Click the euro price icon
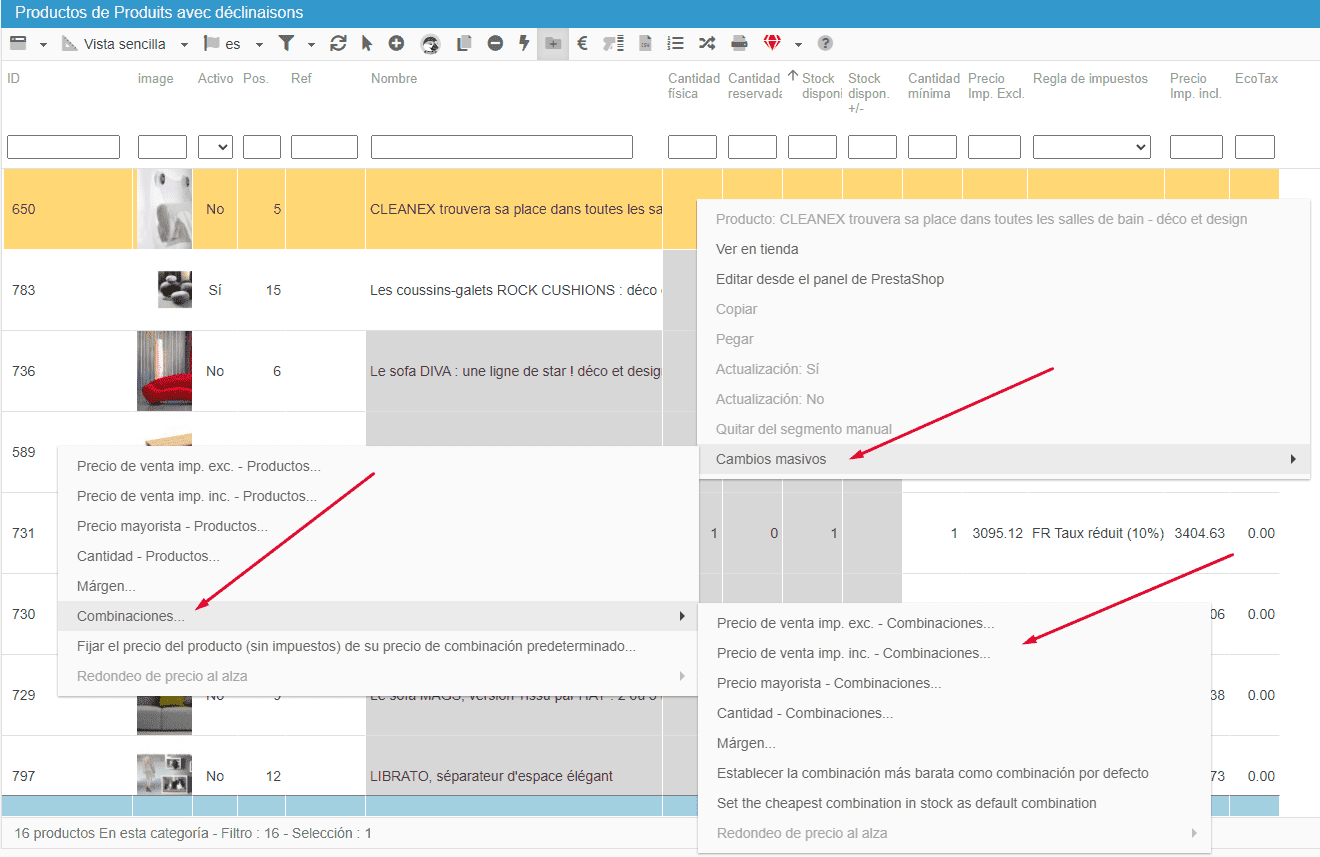 coord(583,43)
